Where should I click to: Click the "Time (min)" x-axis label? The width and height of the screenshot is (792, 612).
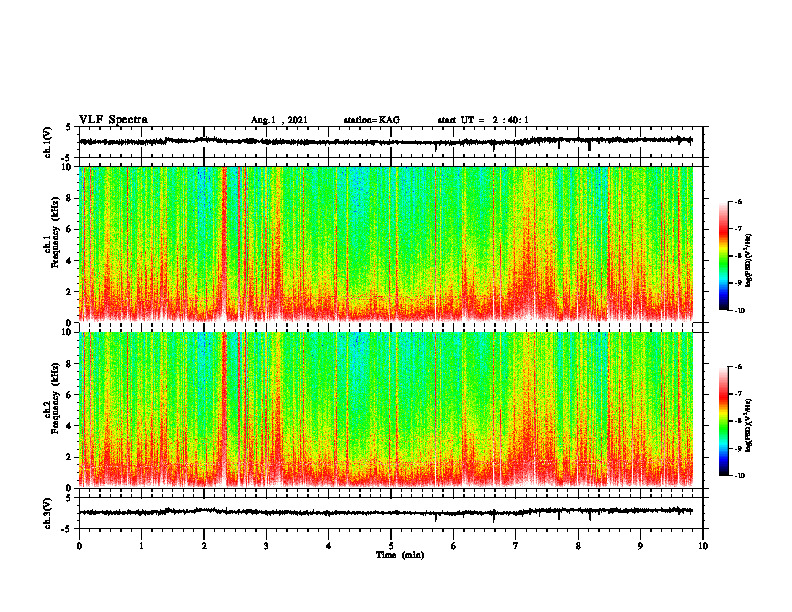pos(400,555)
